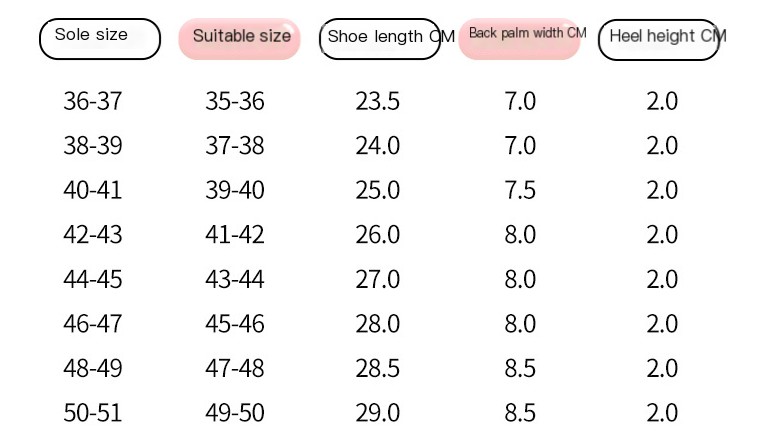Image resolution: width=767 pixels, height=448 pixels.
Task: Click sole size 50-51 in last row
Action: tap(93, 413)
